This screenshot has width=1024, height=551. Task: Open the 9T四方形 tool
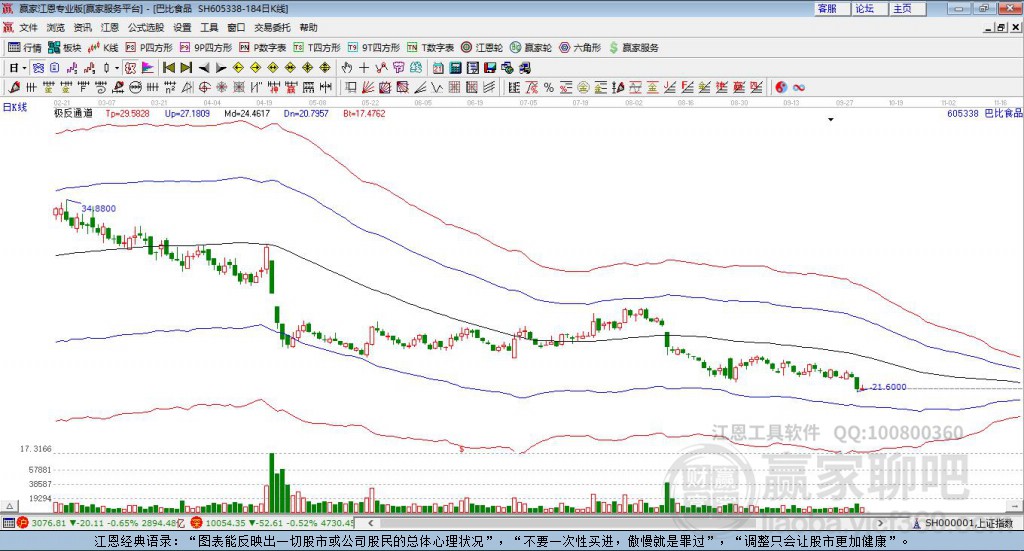click(x=374, y=48)
